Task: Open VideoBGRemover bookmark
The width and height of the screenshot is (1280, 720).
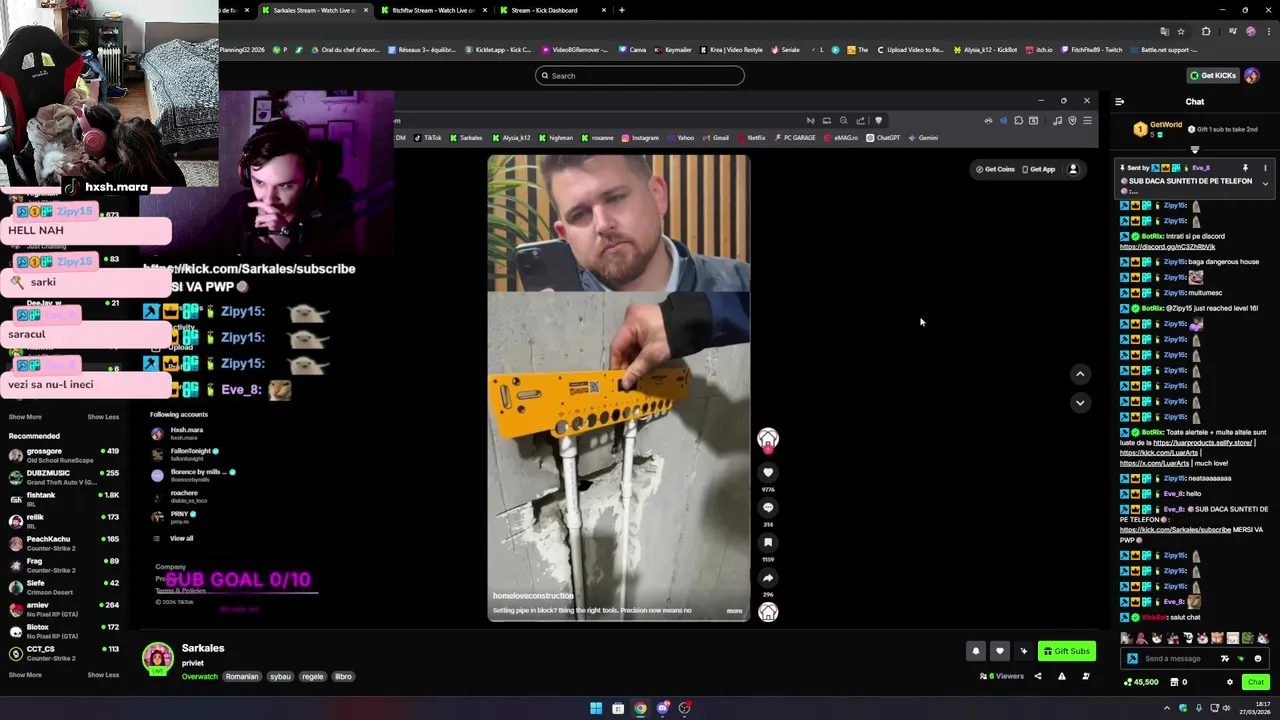Action: (574, 49)
